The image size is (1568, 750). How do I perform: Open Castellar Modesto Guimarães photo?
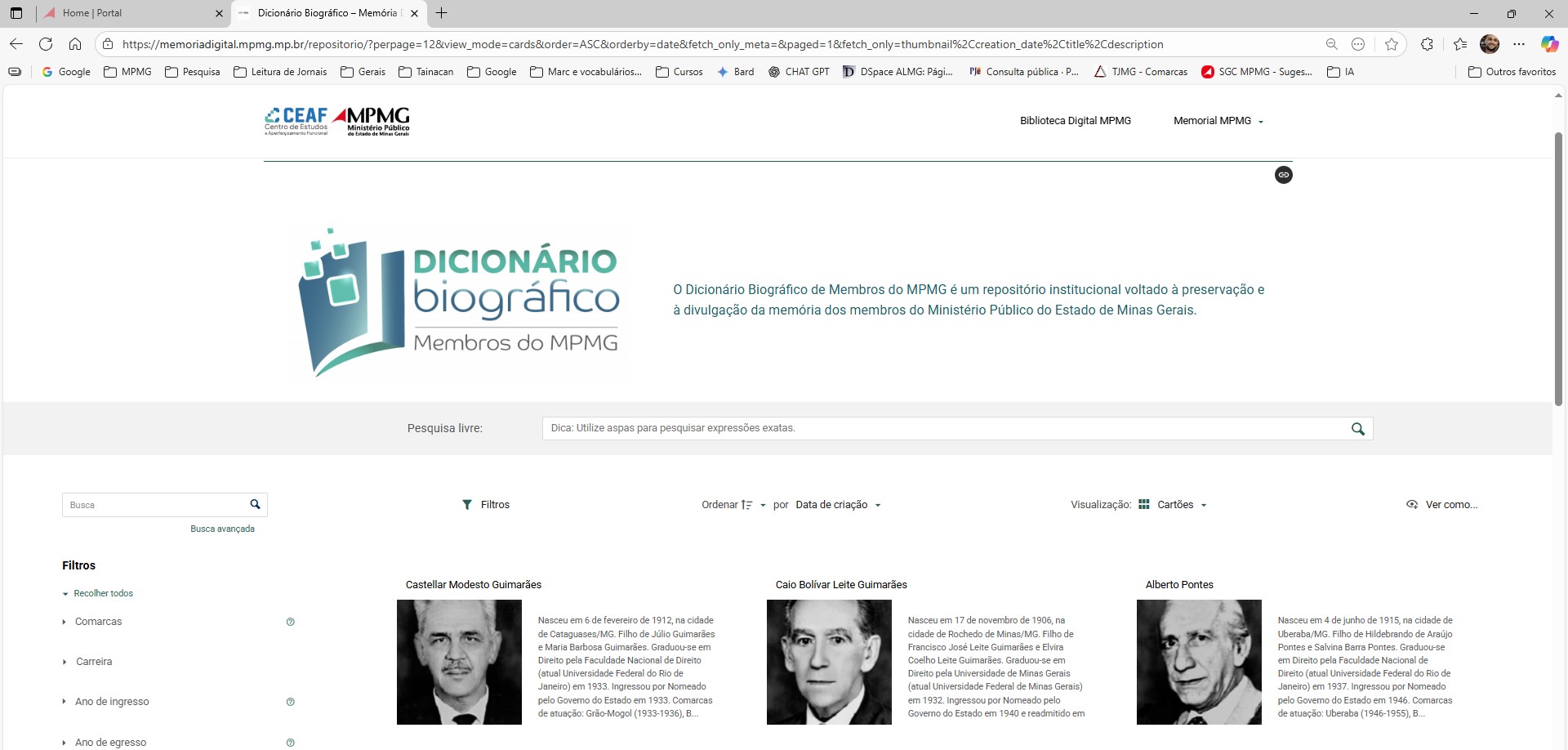coord(459,663)
